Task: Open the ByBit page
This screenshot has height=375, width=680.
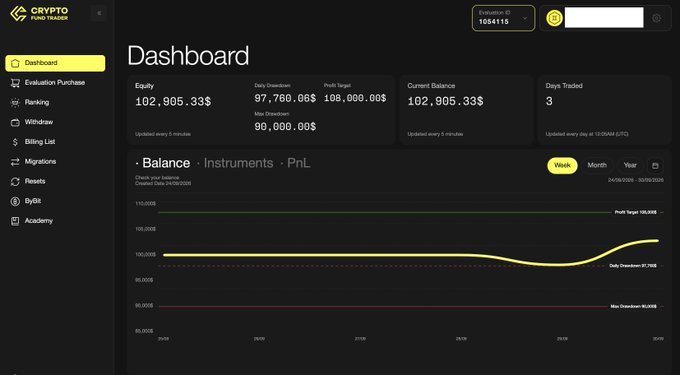Action: click(x=33, y=201)
